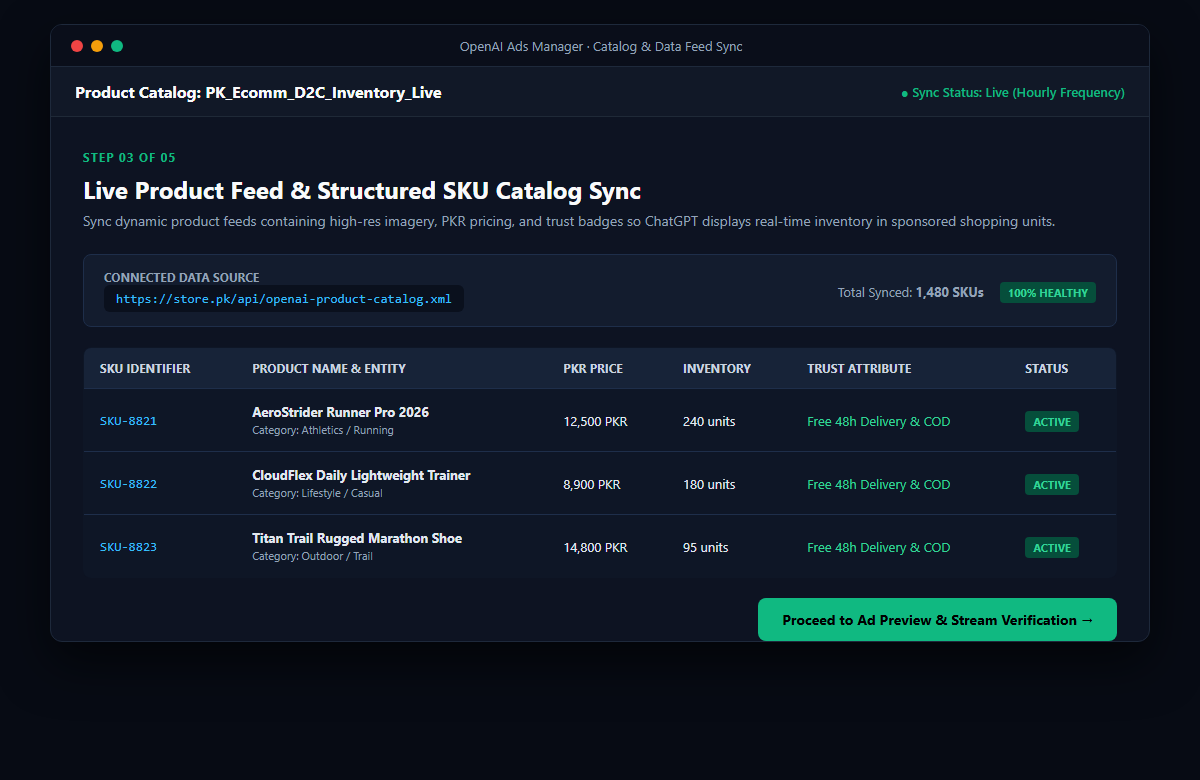
Task: Click the 8,900 PKR price cell
Action: [592, 485]
